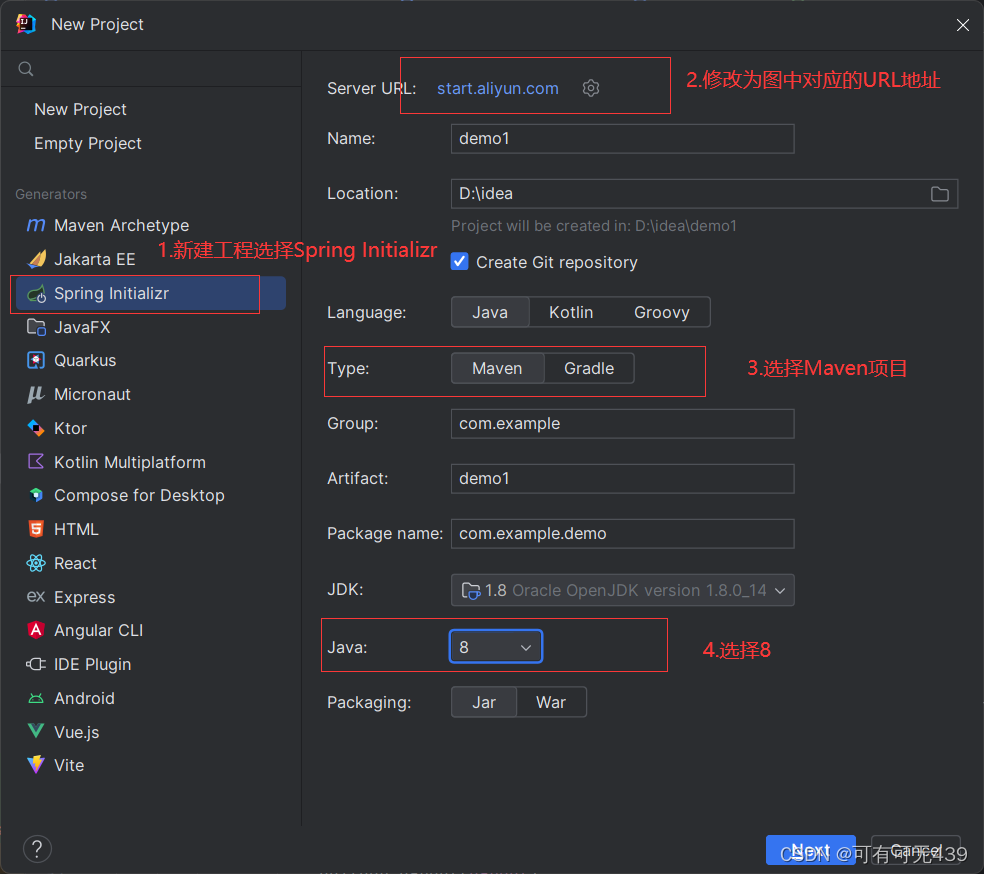Click the Micronaut mu icon
The height and width of the screenshot is (874, 984).
tap(36, 394)
